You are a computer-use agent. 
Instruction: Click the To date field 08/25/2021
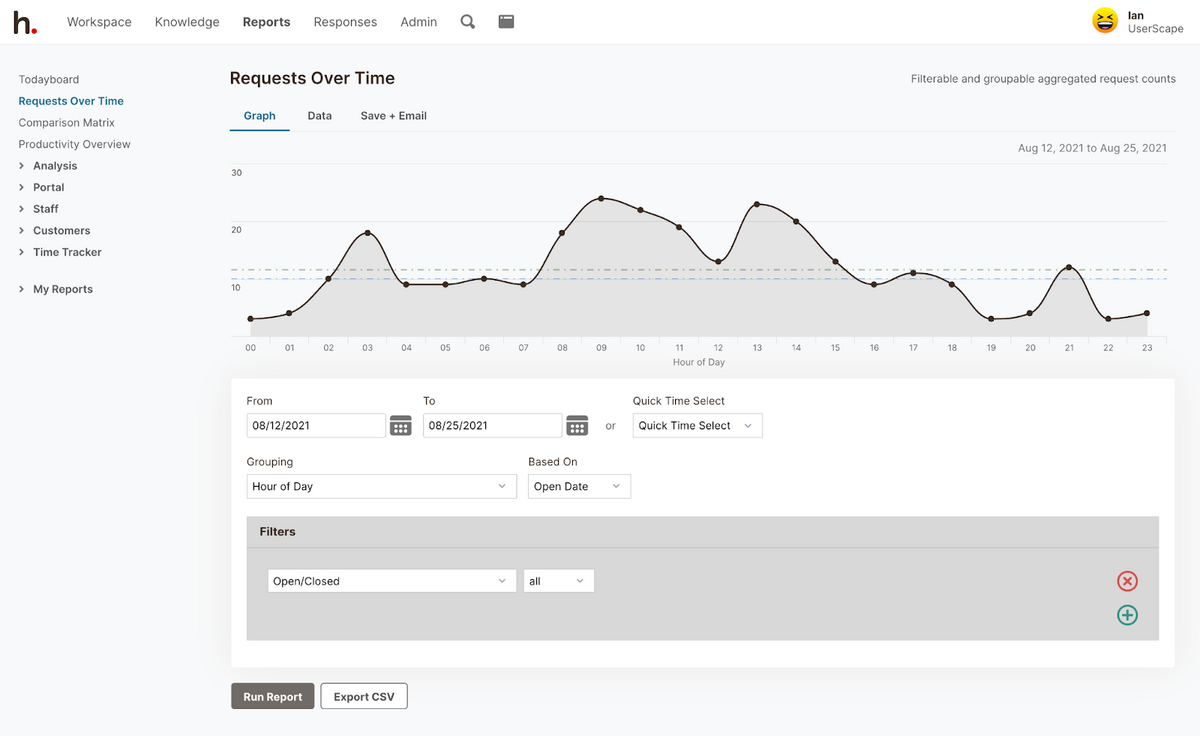[x=492, y=425]
